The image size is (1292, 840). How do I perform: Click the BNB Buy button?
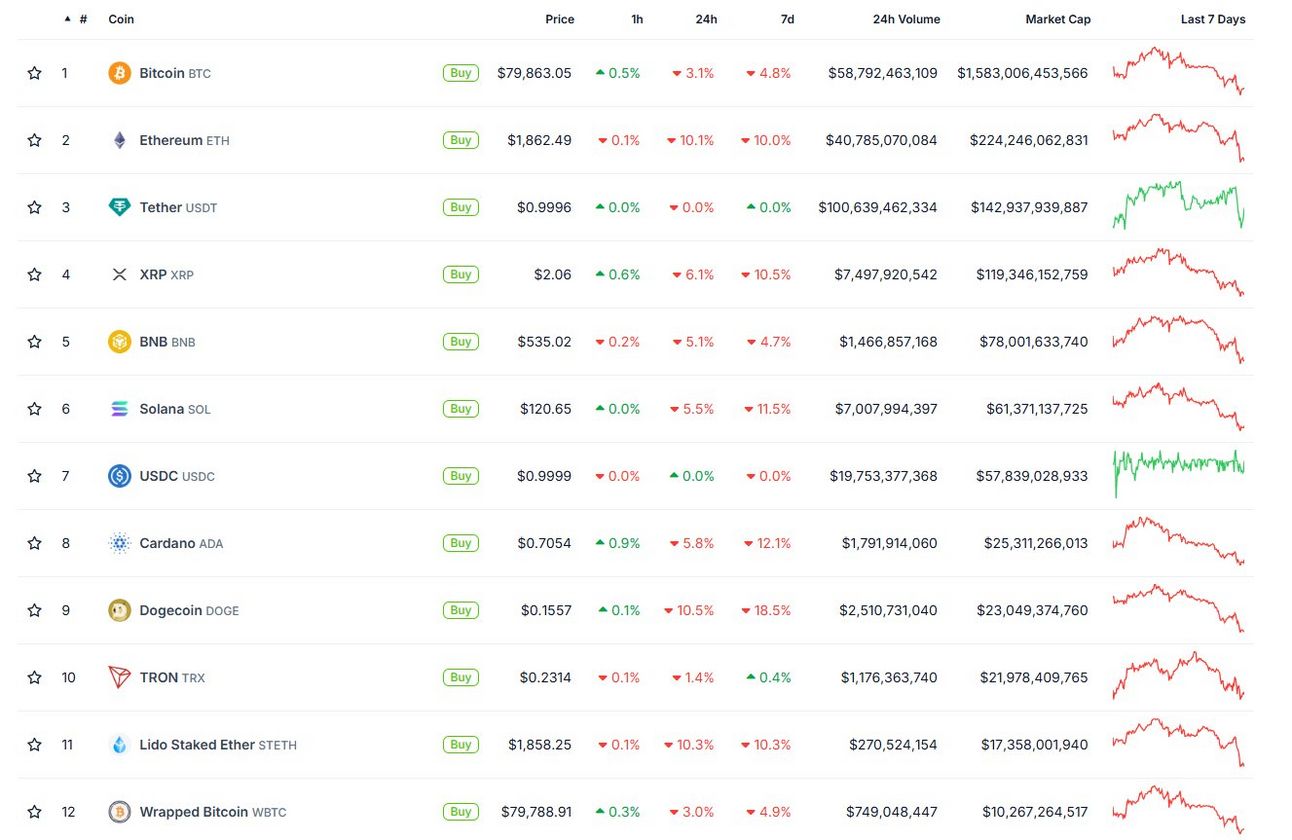(461, 342)
